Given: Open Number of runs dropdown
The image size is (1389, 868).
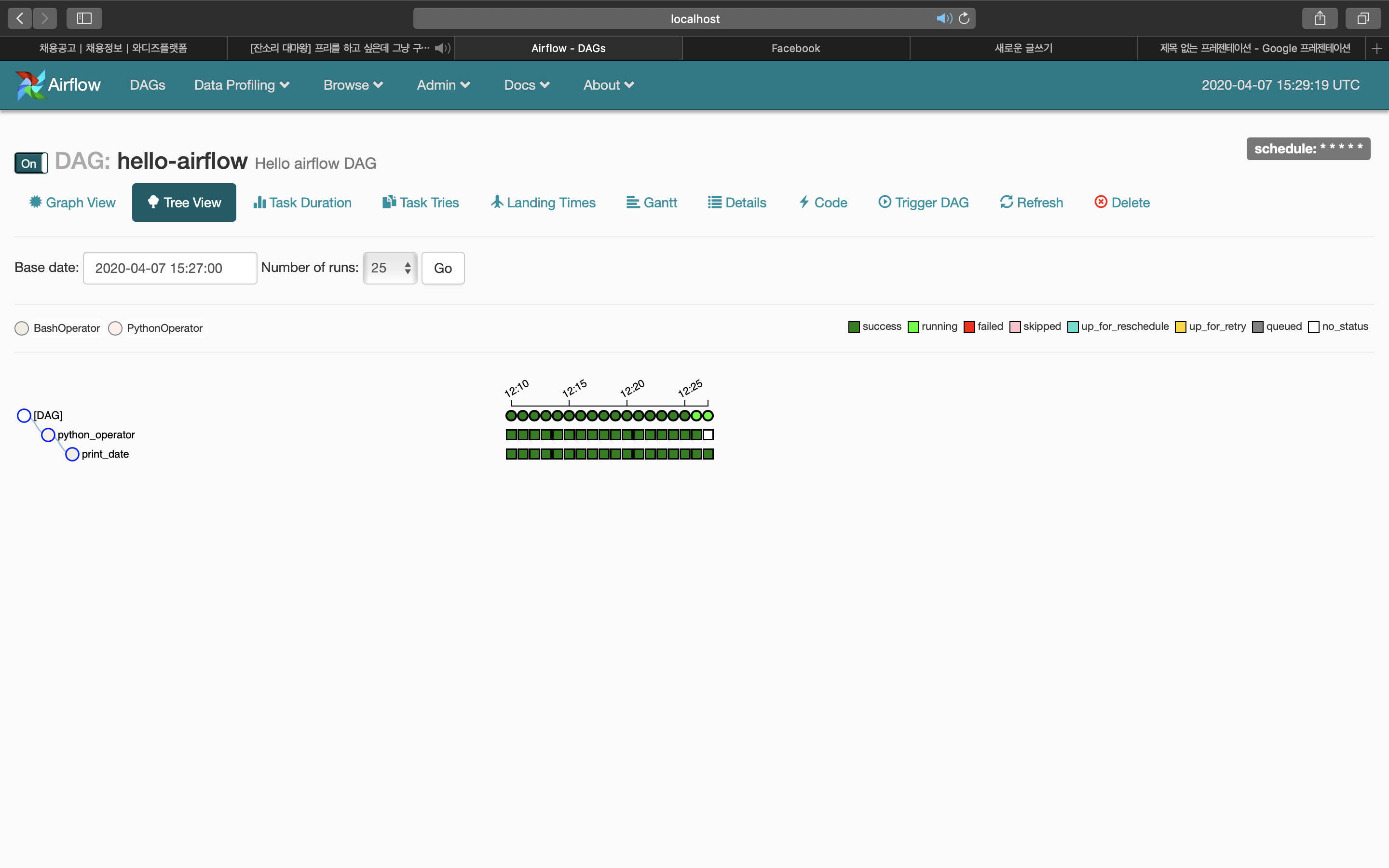Looking at the screenshot, I should tap(390, 268).
